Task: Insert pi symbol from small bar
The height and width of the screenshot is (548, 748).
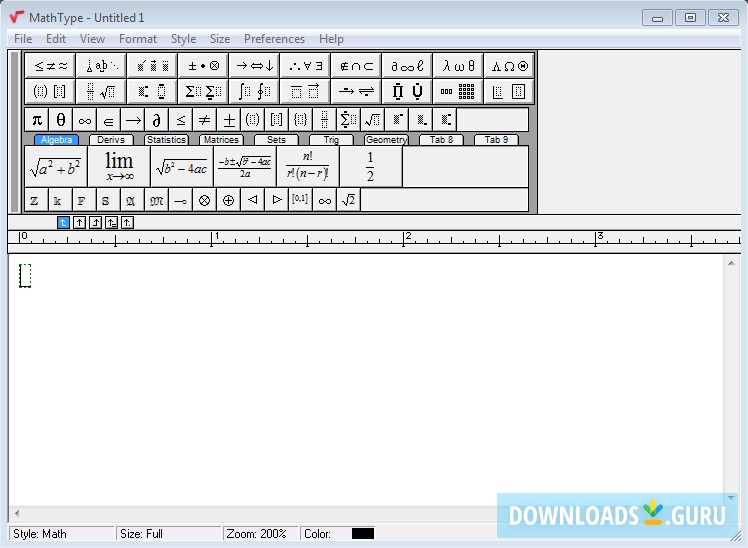Action: coord(37,120)
